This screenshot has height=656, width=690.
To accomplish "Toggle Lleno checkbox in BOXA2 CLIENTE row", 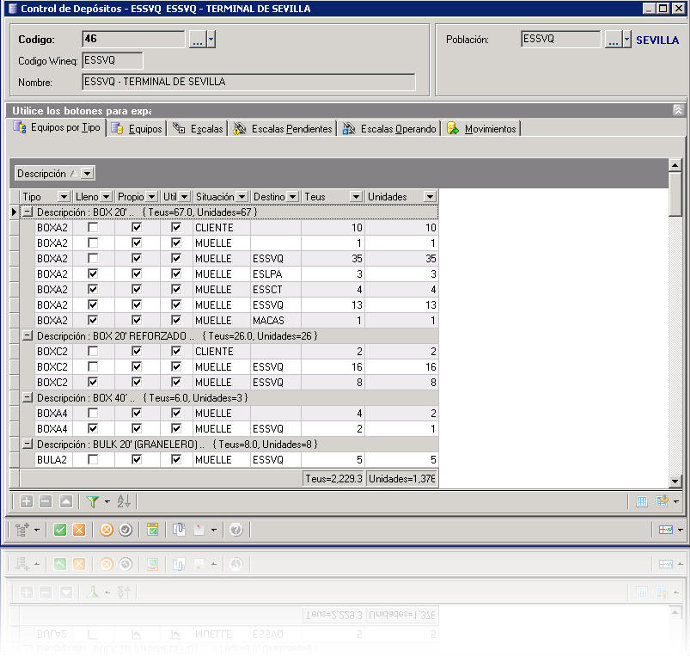I will click(x=93, y=227).
